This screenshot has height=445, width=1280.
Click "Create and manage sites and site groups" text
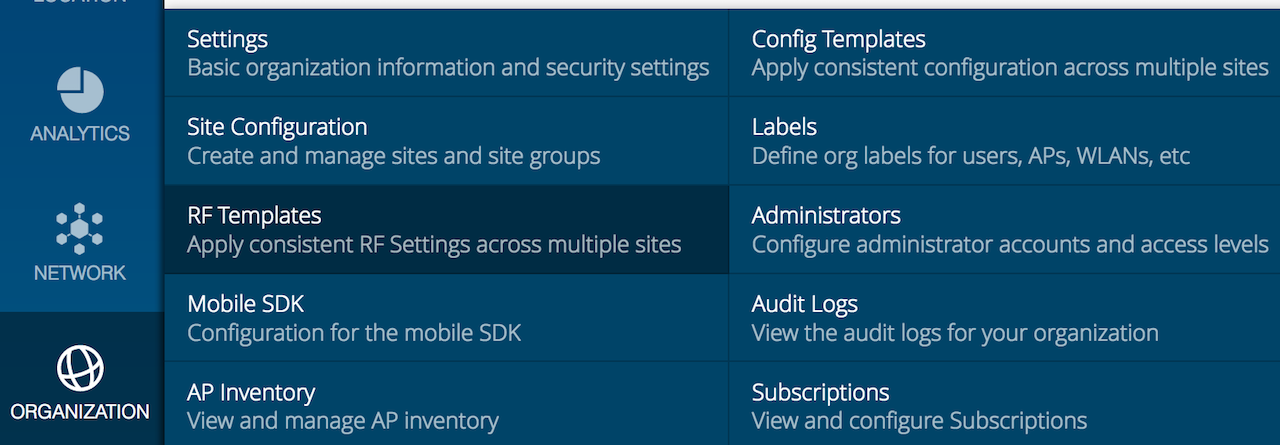click(393, 156)
